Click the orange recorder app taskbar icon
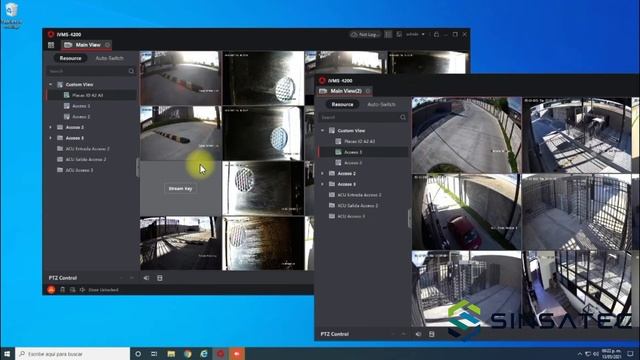640x360 pixels. [x=237, y=354]
